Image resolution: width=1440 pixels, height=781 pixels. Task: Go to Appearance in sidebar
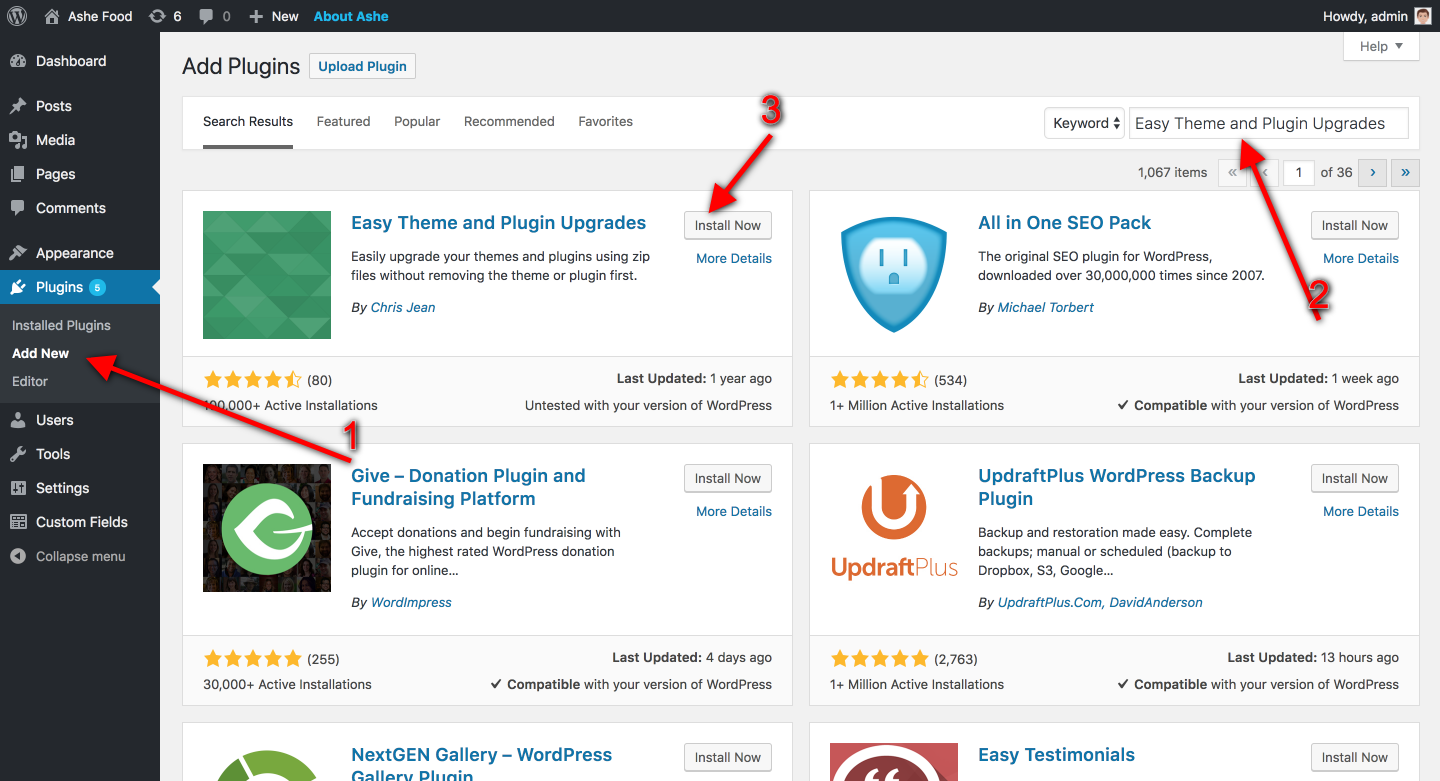74,253
